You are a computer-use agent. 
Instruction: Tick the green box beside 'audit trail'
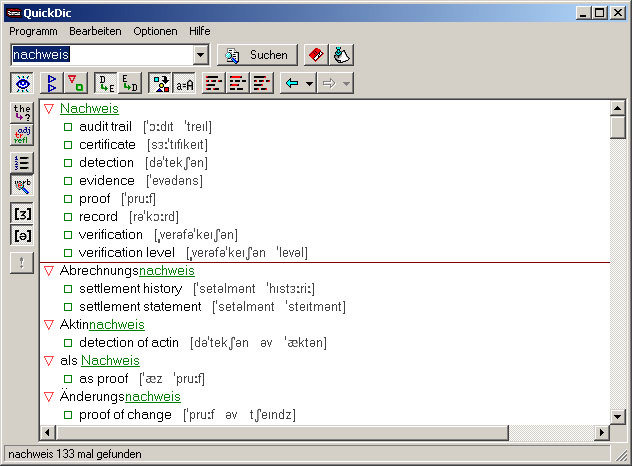coord(68,127)
